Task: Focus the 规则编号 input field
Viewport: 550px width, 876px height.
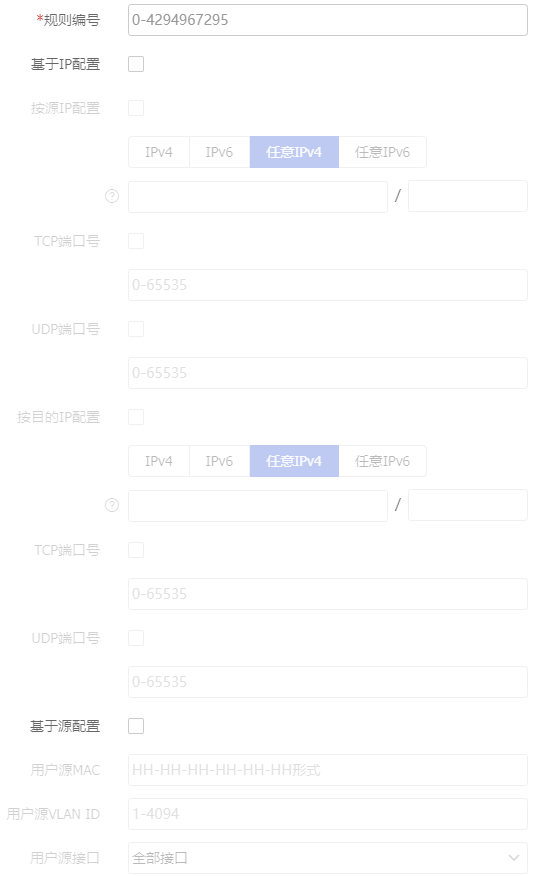Action: coord(328,20)
